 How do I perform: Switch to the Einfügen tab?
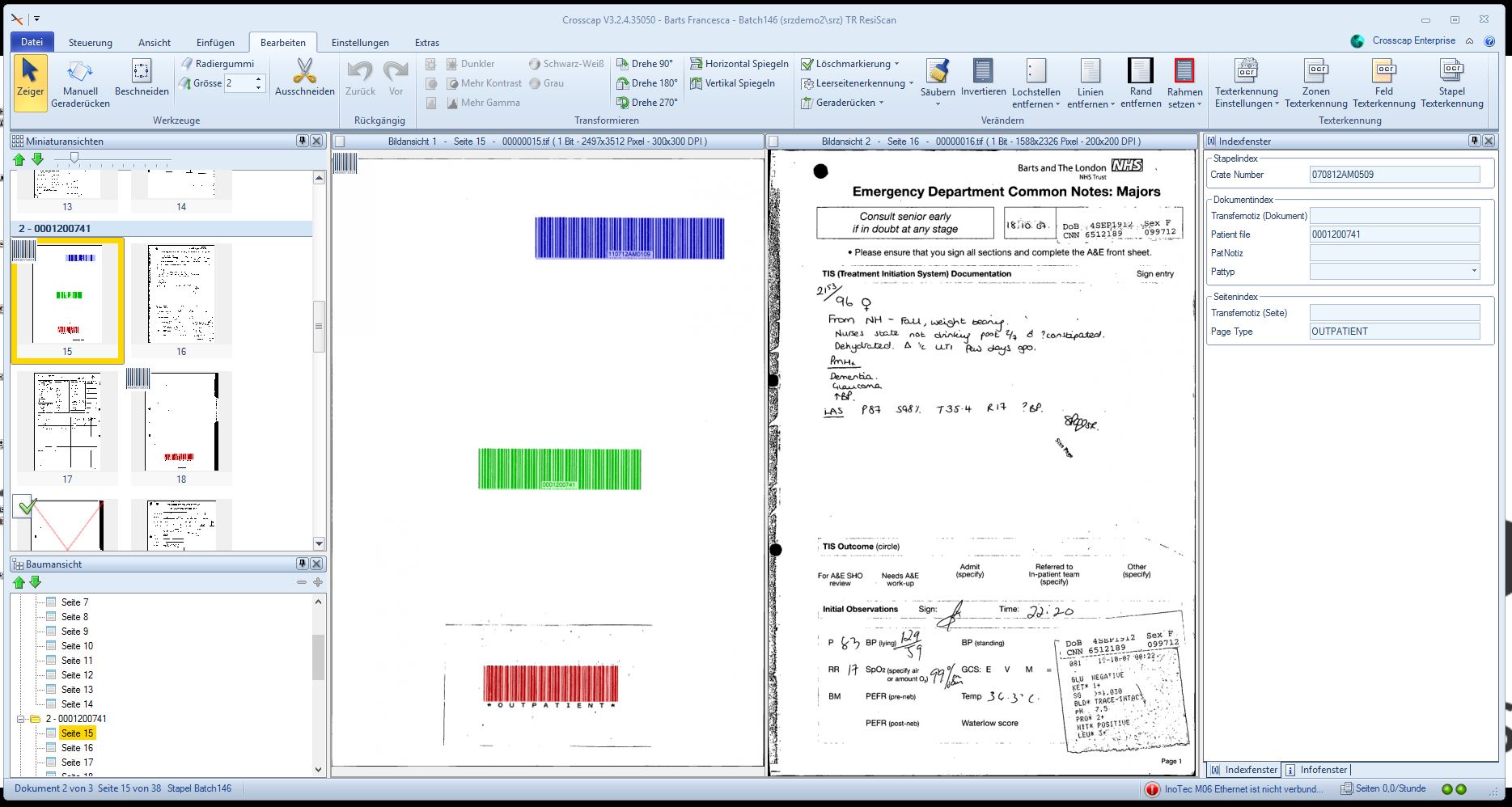pyautogui.click(x=215, y=43)
